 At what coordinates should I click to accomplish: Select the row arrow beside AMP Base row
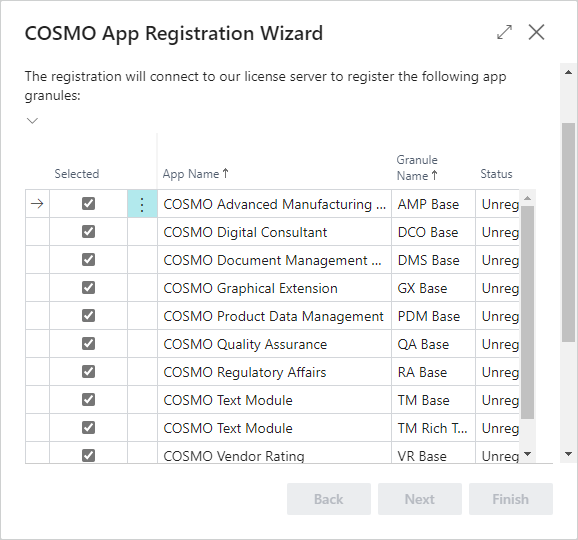(37, 204)
